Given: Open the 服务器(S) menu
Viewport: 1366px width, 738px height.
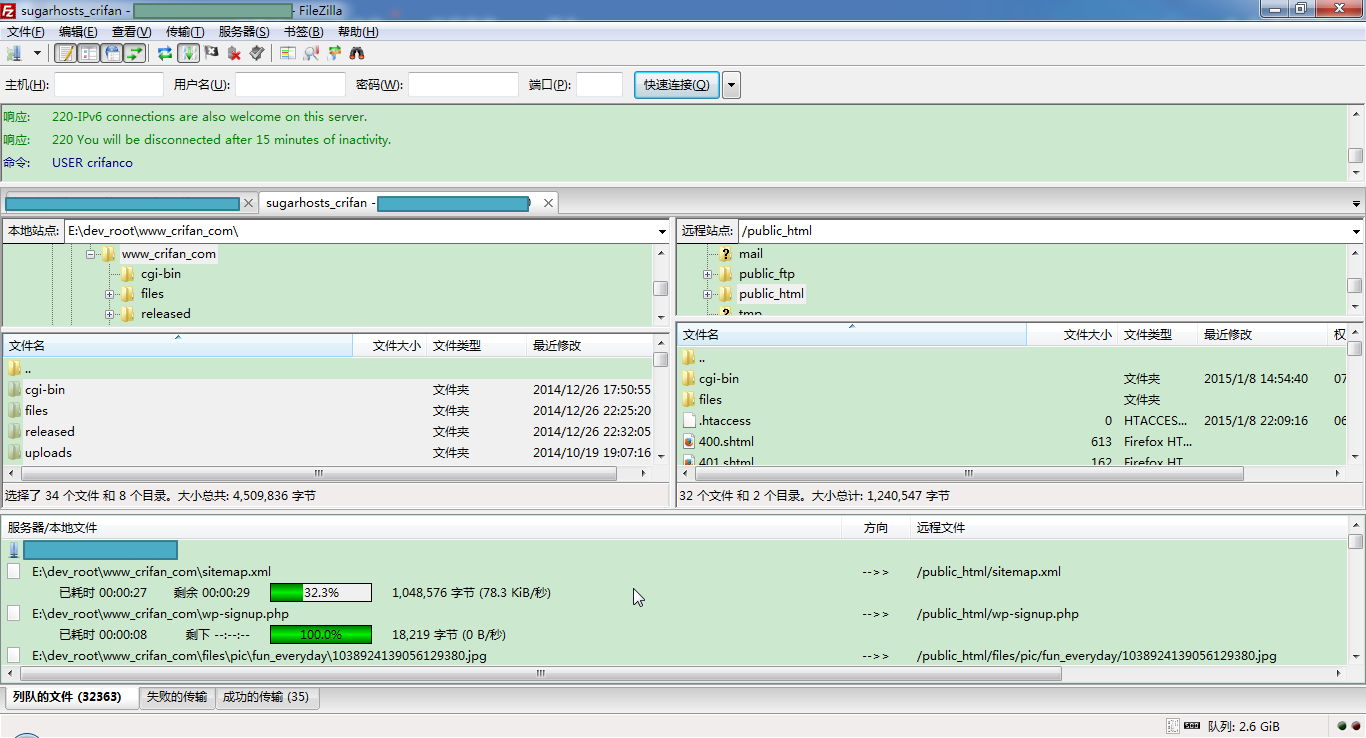Looking at the screenshot, I should pyautogui.click(x=244, y=32).
